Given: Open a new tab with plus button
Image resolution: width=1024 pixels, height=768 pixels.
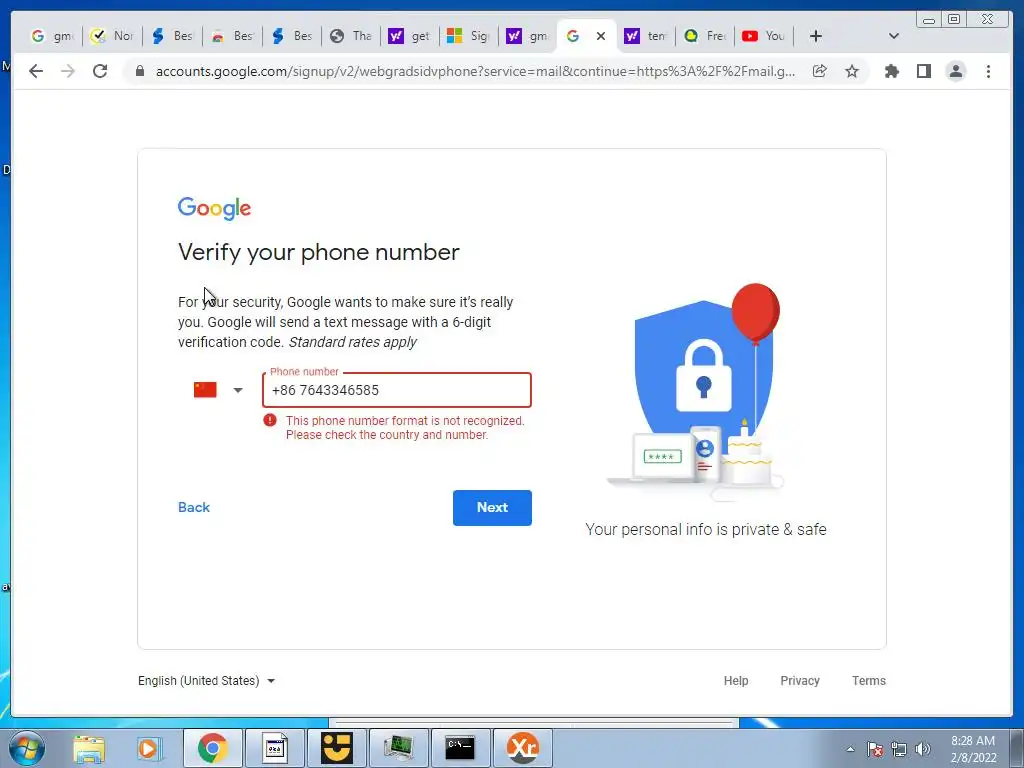Looking at the screenshot, I should click(816, 36).
